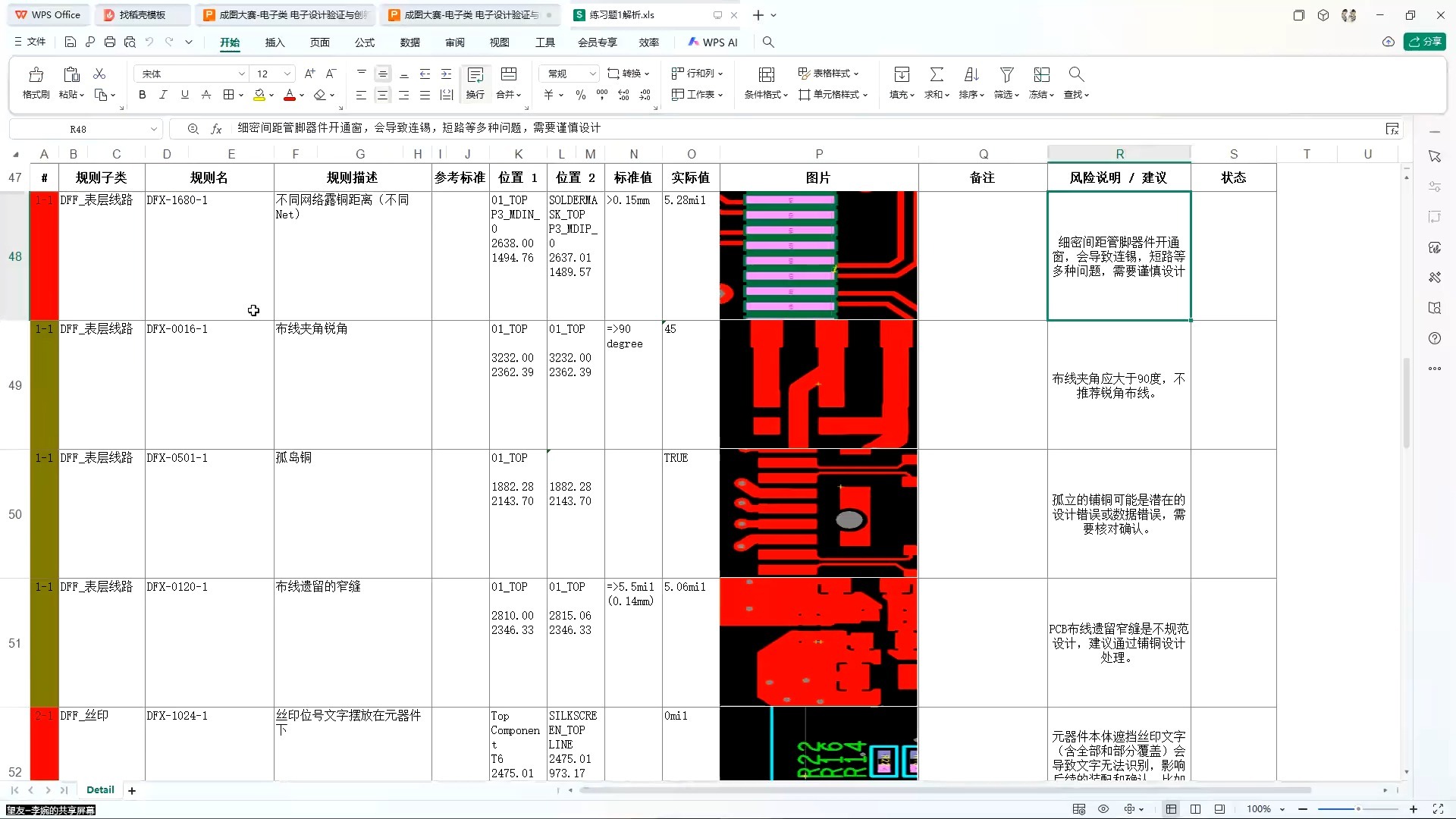Screen dimensions: 1456x819
Task: Click the Freeze panes (冻结) icon
Action: pos(1041,74)
